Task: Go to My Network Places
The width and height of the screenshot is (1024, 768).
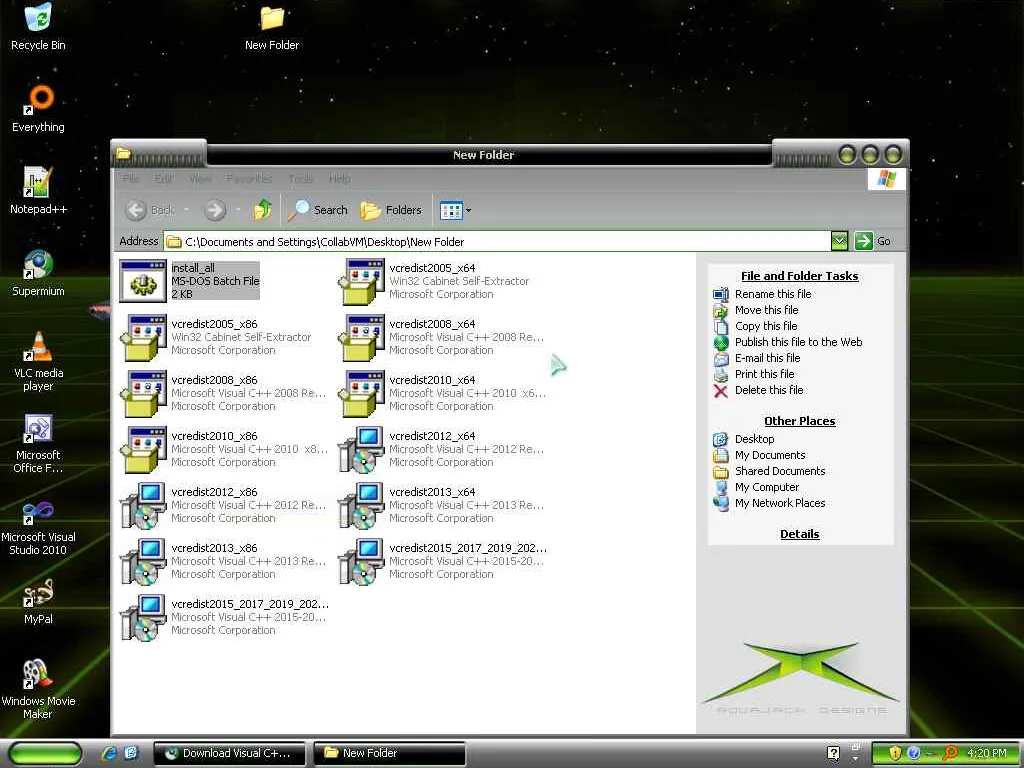Action: pyautogui.click(x=780, y=503)
